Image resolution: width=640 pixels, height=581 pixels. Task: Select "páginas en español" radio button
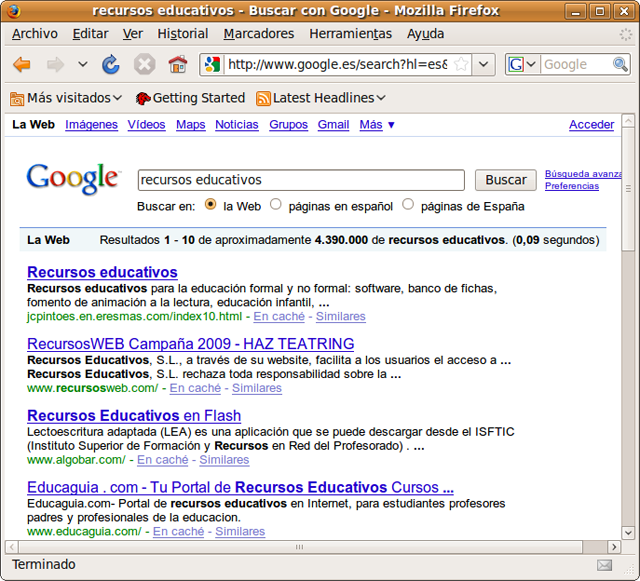click(276, 205)
